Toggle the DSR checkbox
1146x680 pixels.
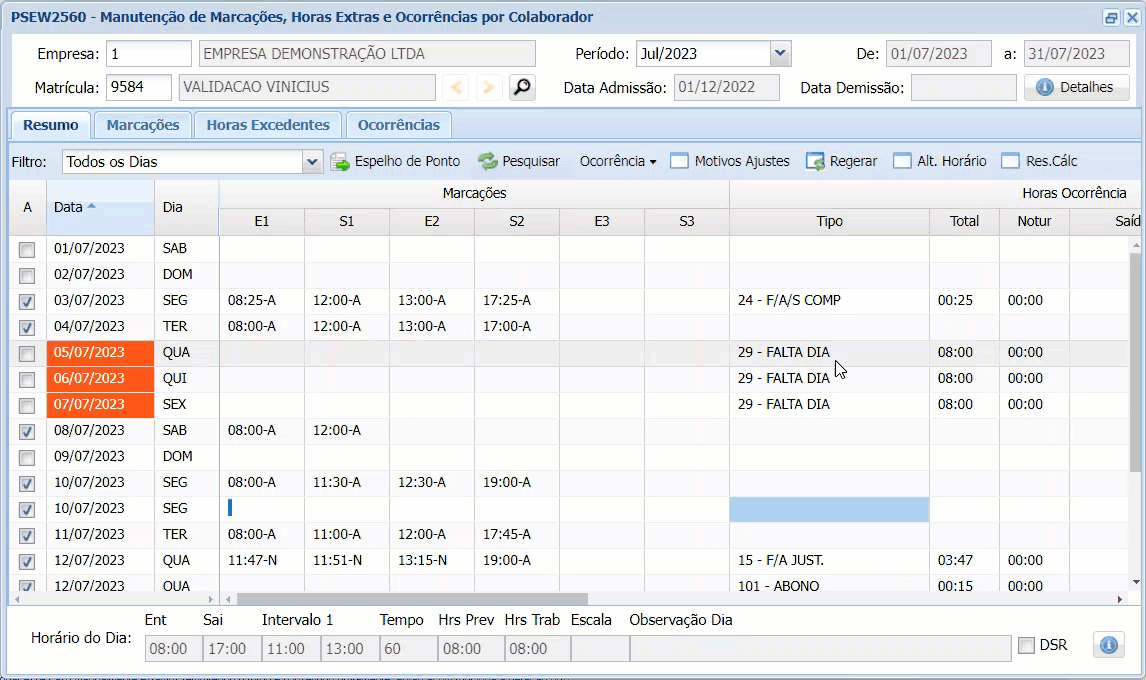[x=1026, y=646]
